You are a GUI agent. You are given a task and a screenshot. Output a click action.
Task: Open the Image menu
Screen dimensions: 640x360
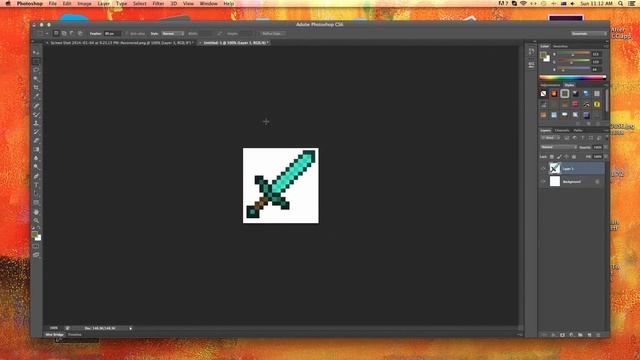click(84, 3)
